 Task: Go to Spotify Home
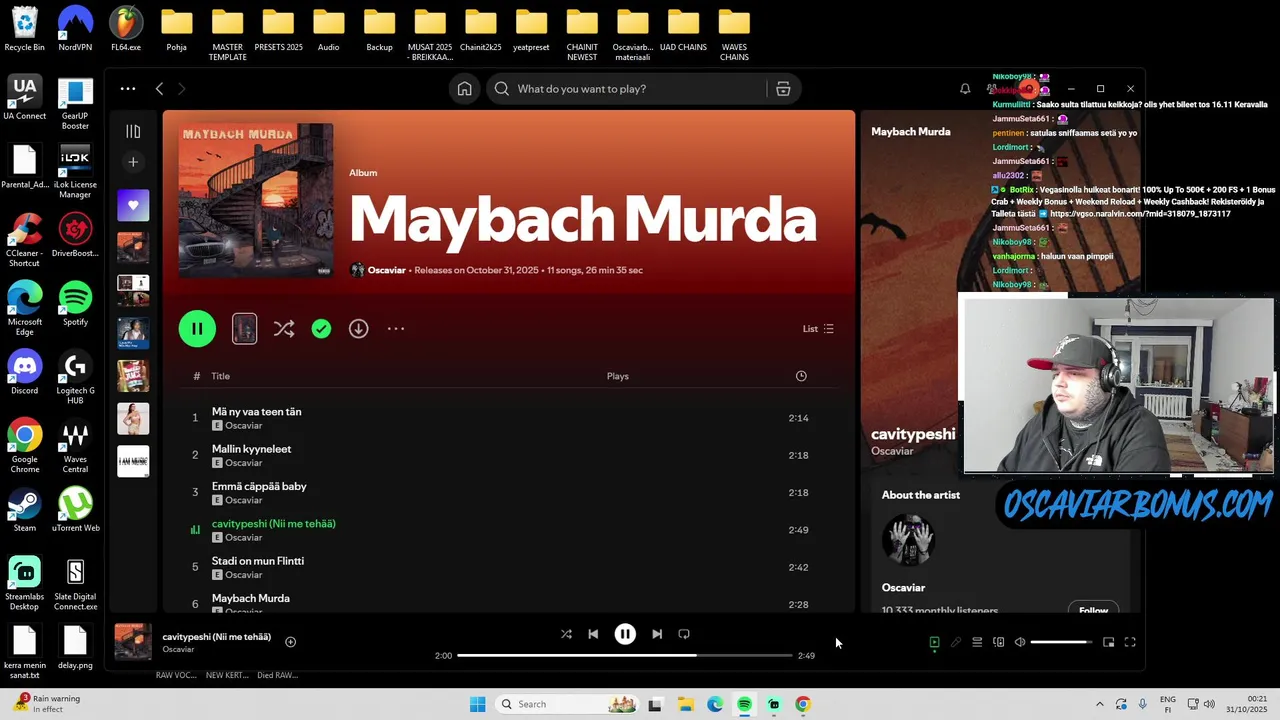[x=464, y=89]
